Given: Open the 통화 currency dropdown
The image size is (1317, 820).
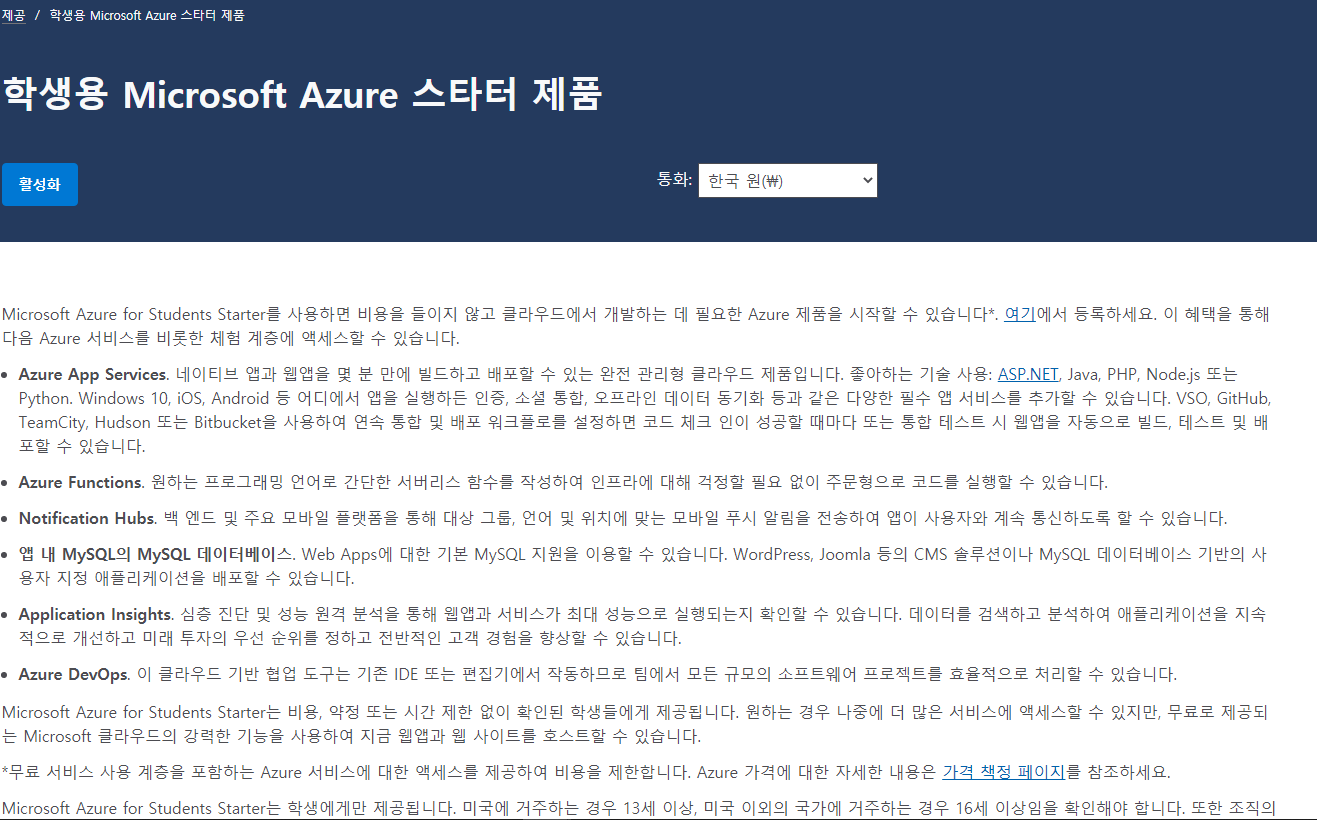Looking at the screenshot, I should [x=788, y=181].
